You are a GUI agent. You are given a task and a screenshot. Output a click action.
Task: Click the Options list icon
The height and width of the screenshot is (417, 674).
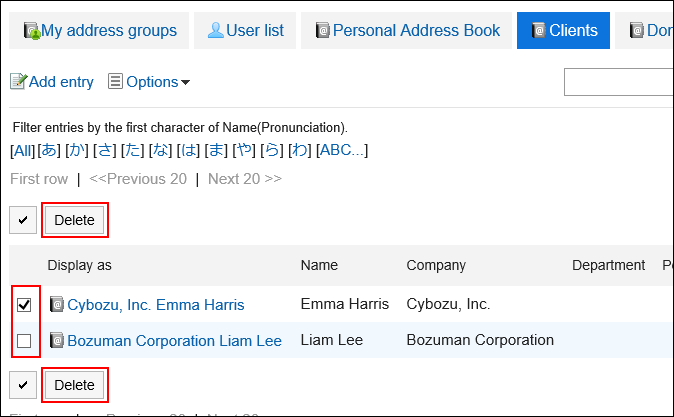115,82
